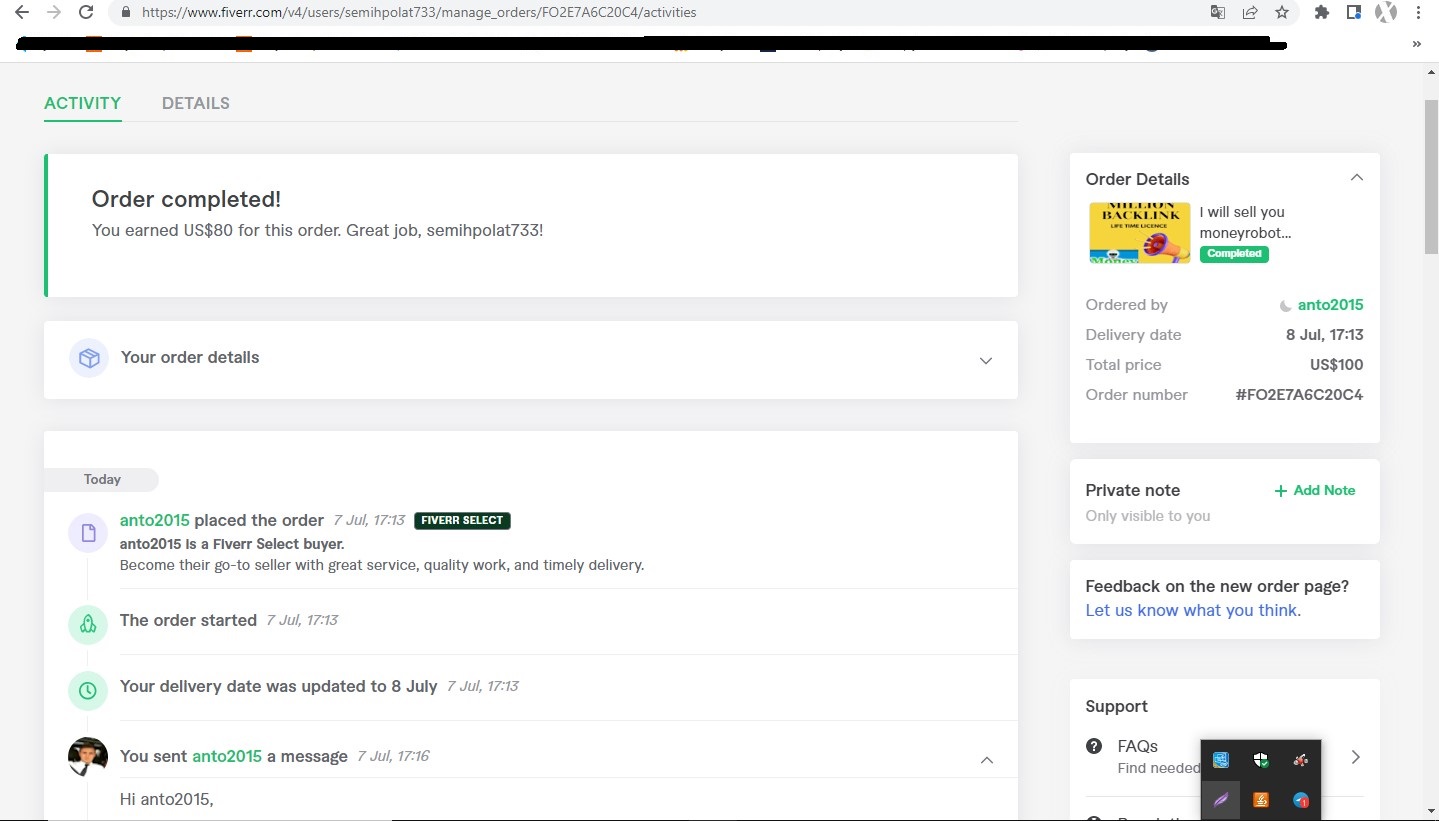Click The order started entry text
Image resolution: width=1439 pixels, height=821 pixels.
tap(188, 620)
